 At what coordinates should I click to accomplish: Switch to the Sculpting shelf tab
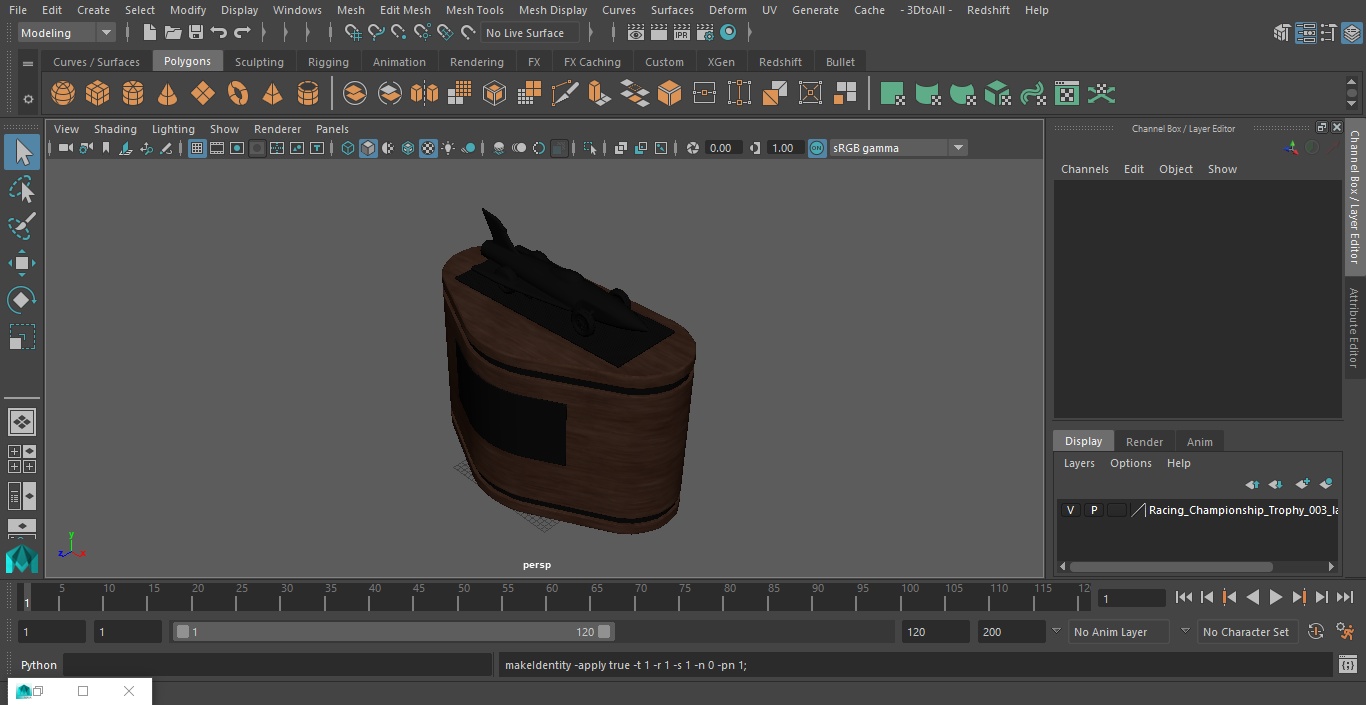[x=259, y=62]
